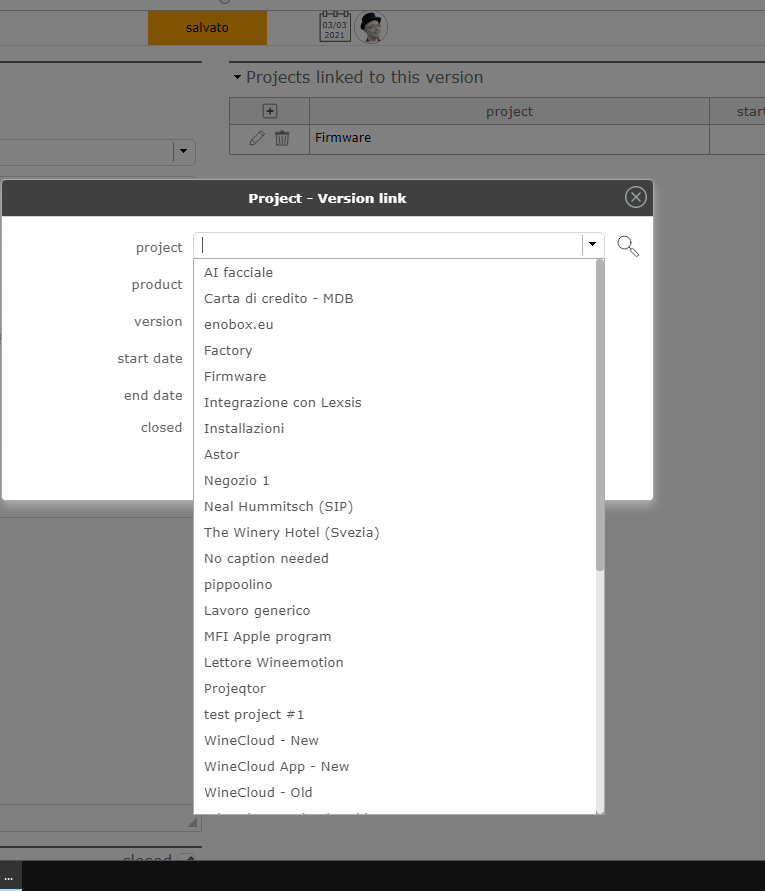
Task: Pick Factory in the project list
Action: 395,351
